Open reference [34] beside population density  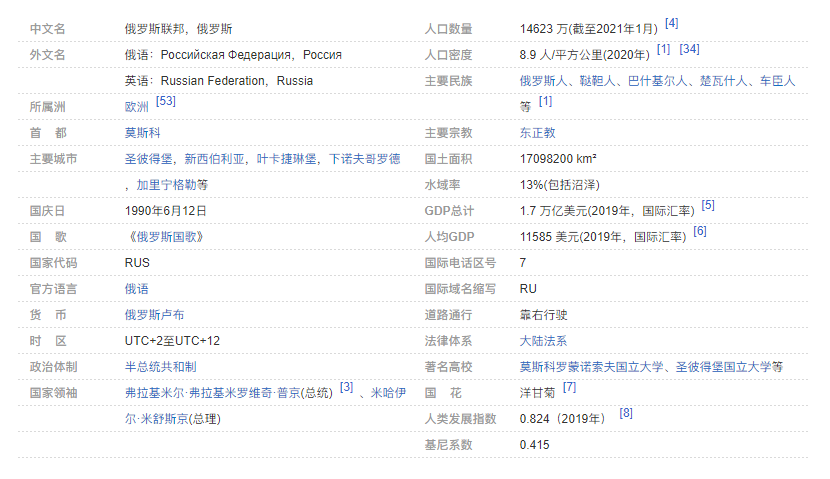point(689,49)
